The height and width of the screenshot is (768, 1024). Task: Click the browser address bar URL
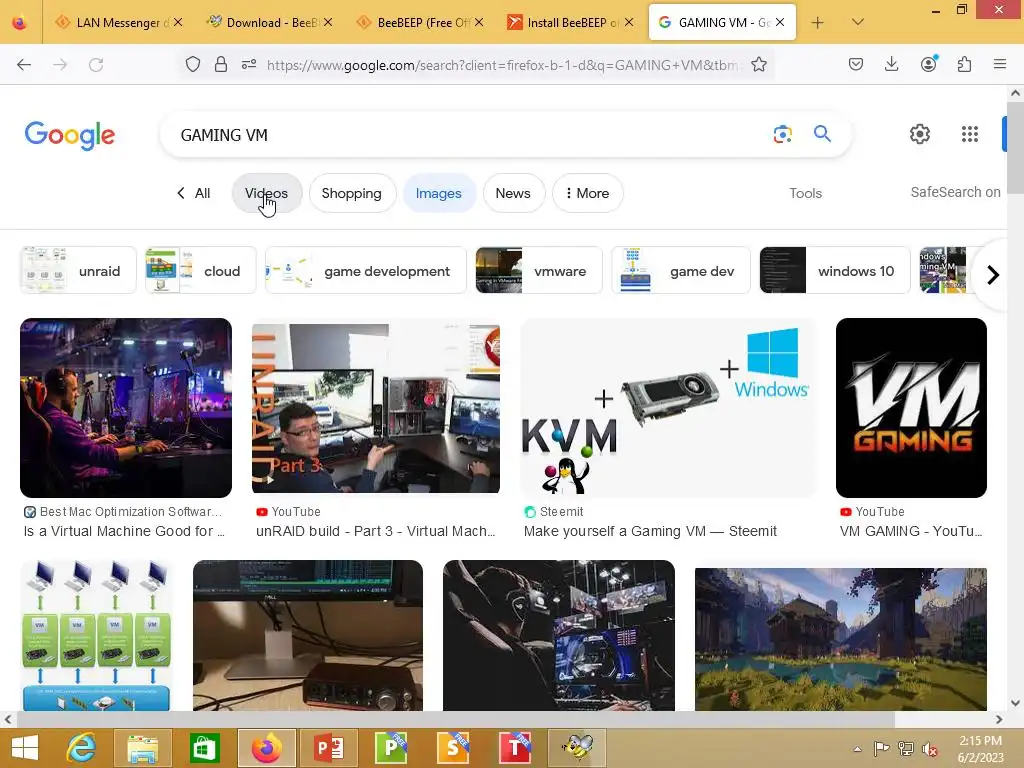click(x=503, y=65)
